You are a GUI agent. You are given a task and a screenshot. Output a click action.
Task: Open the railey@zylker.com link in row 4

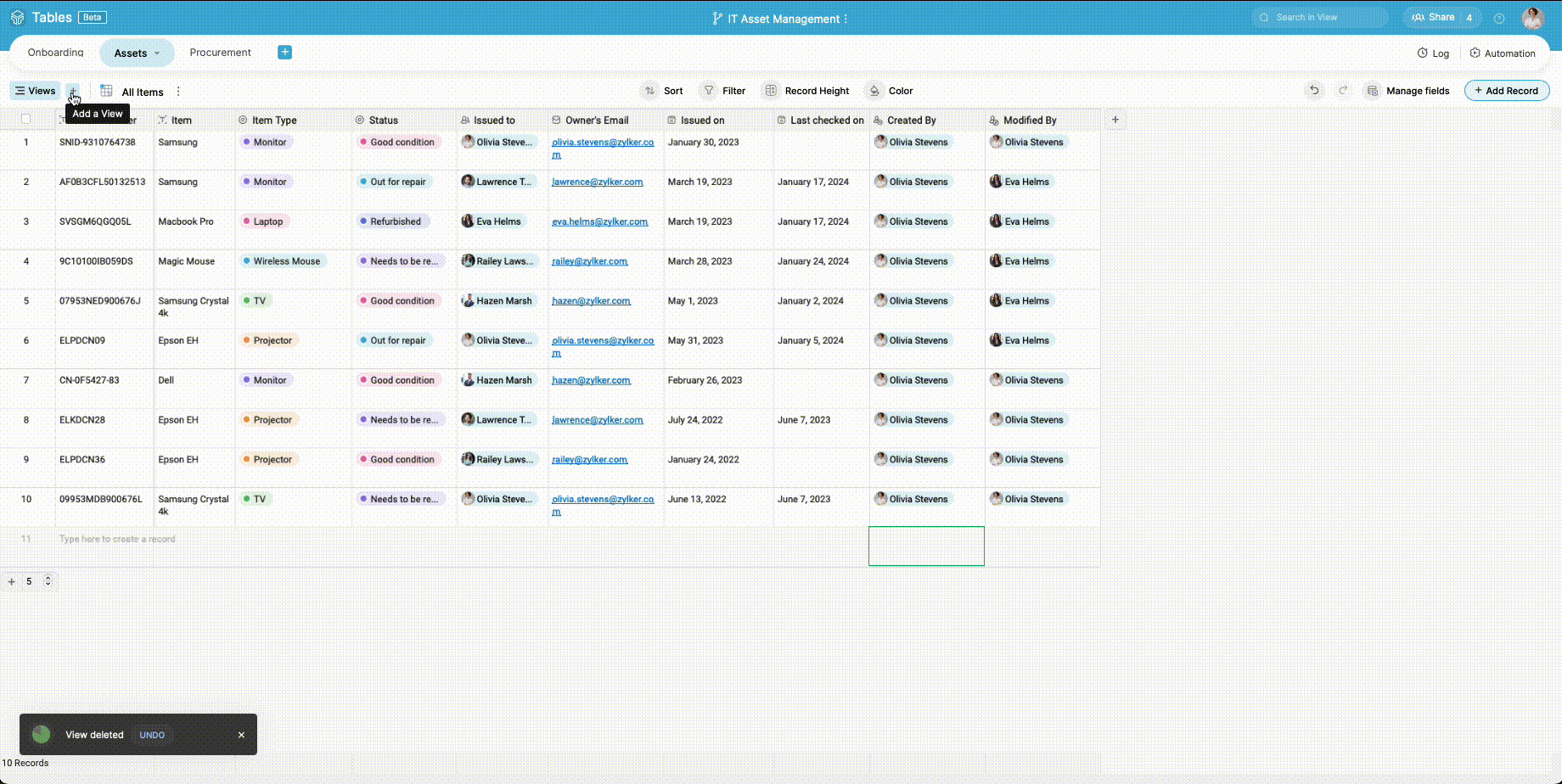[590, 262]
